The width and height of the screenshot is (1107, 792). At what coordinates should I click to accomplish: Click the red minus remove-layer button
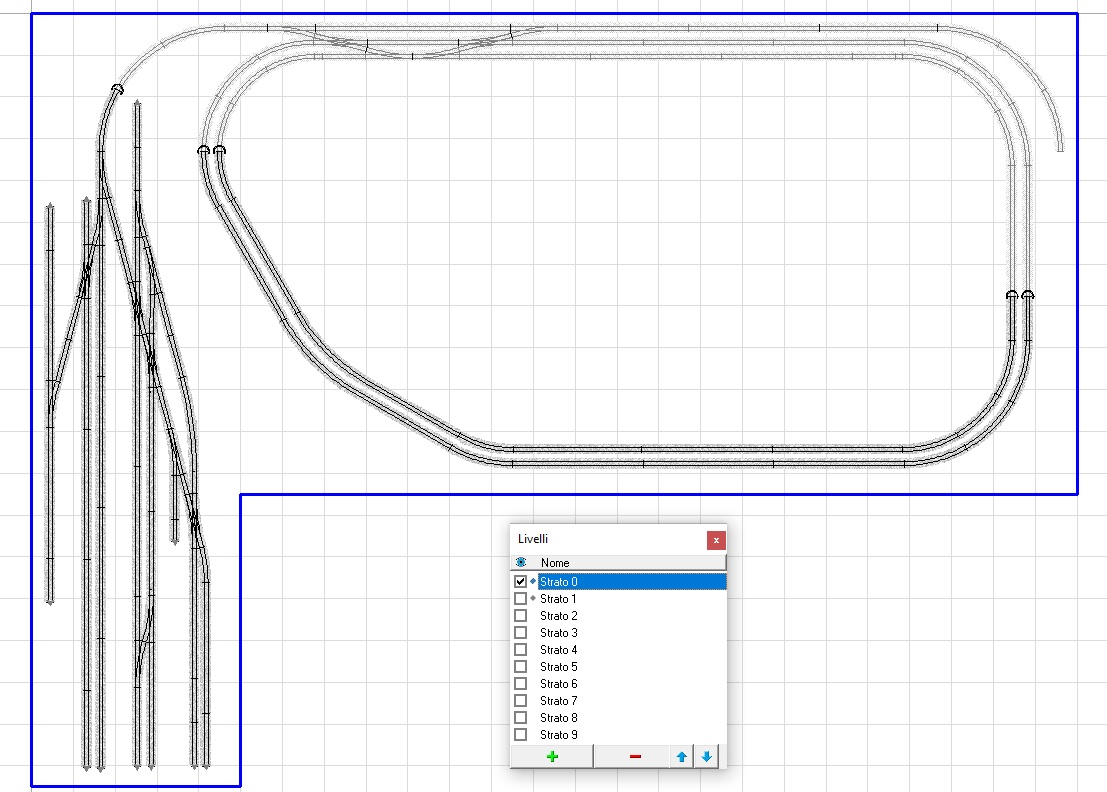coord(635,757)
